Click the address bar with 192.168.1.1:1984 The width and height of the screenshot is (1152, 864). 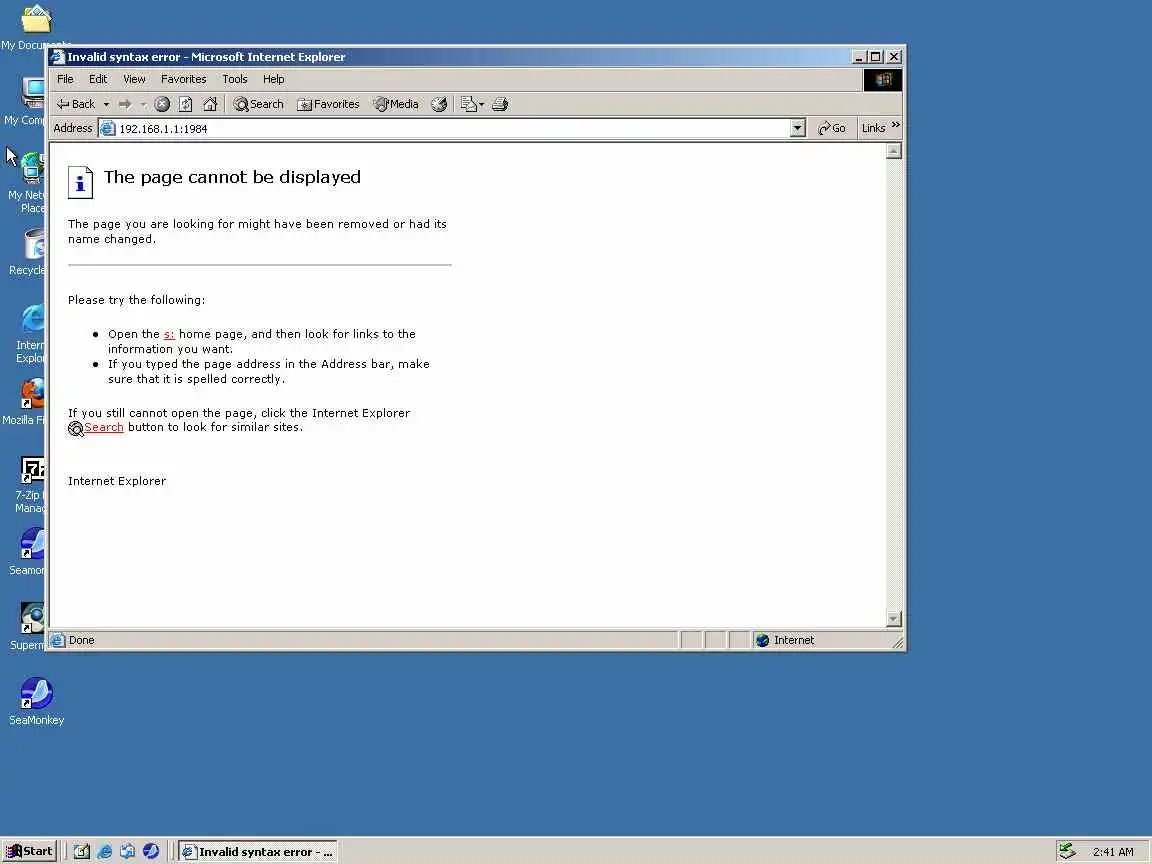453,129
